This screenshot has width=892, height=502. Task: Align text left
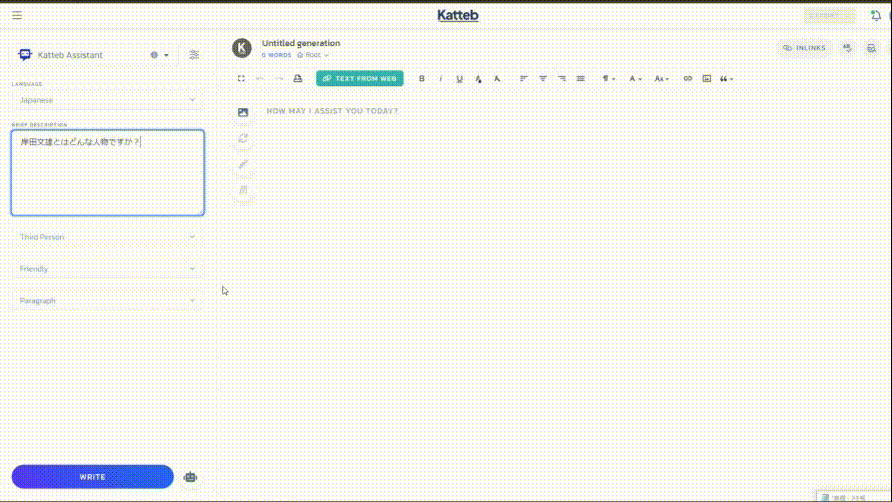[523, 79]
